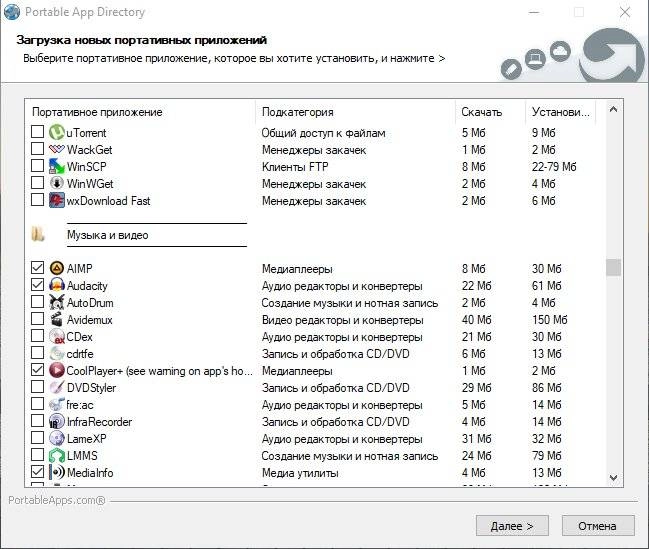Image resolution: width=649 pixels, height=549 pixels.
Task: Sort by Установи... column header
Action: pyautogui.click(x=560, y=112)
